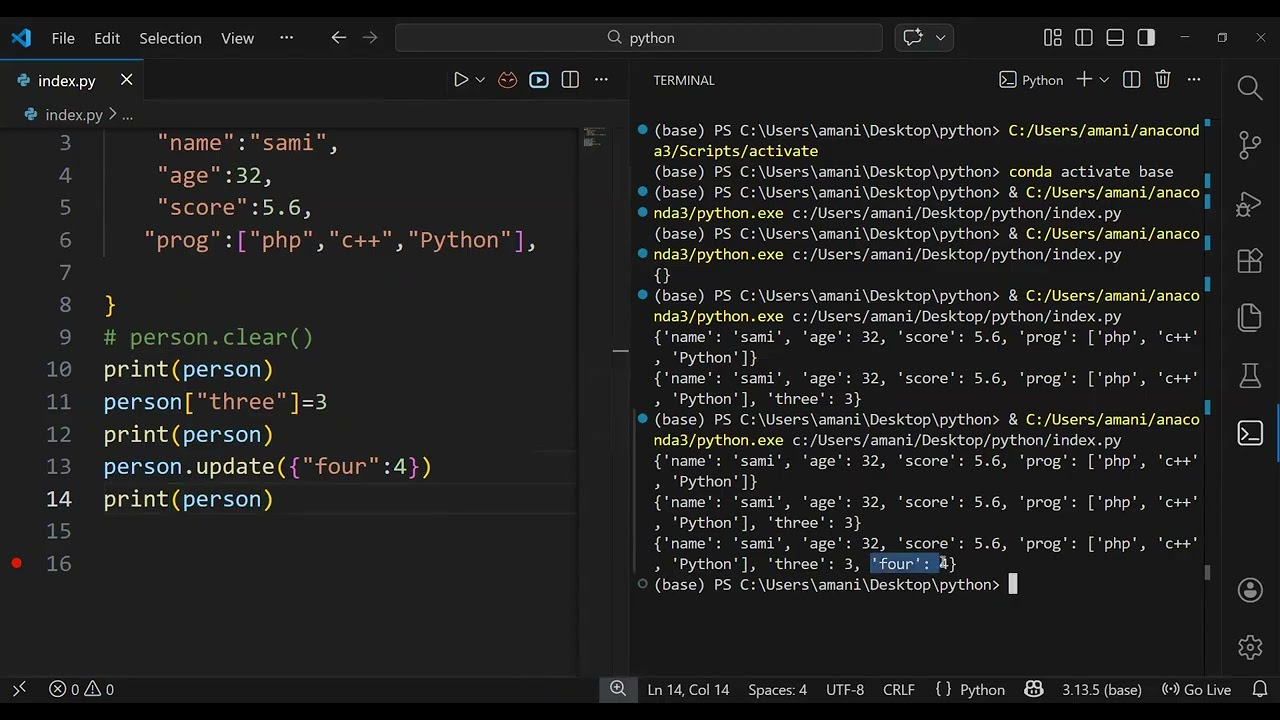The height and width of the screenshot is (720, 1280).
Task: Click the VS Code logo icon
Action: point(21,38)
